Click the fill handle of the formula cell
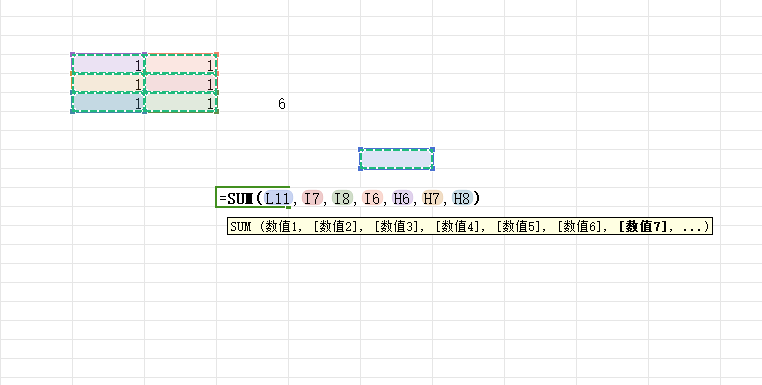This screenshot has width=762, height=385. 288,207
